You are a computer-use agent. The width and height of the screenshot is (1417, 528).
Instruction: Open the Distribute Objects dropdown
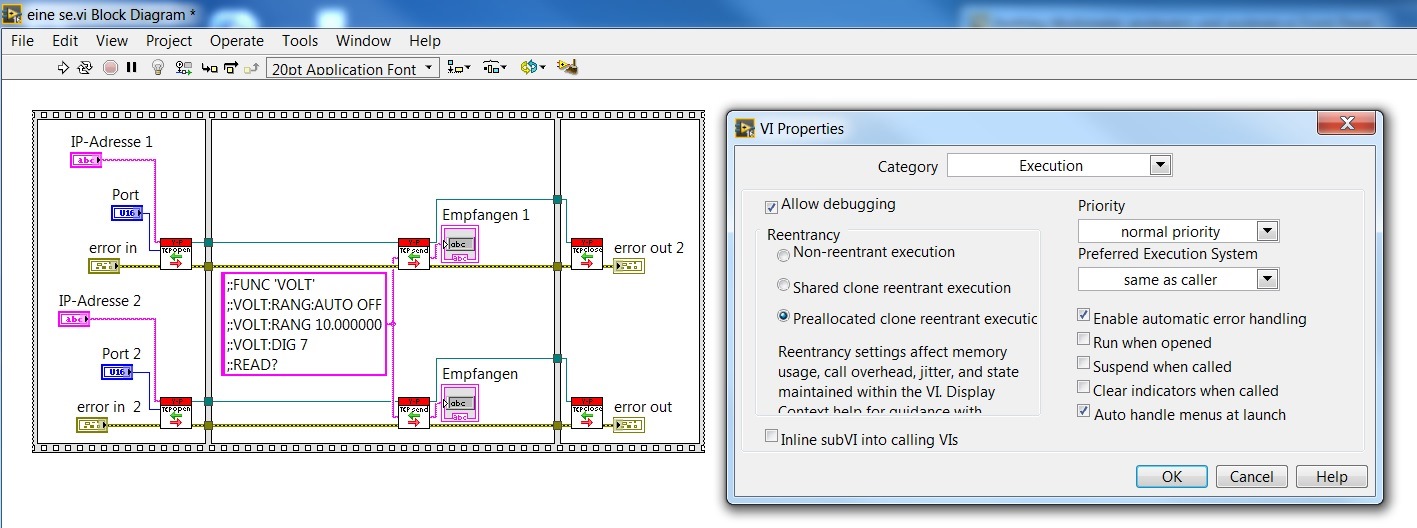(494, 68)
